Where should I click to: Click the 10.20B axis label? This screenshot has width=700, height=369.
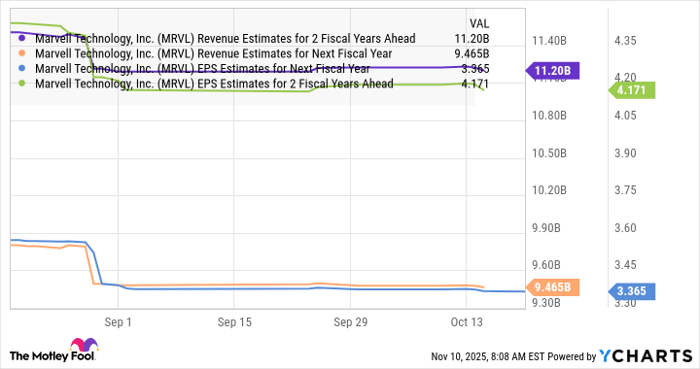[x=549, y=190]
